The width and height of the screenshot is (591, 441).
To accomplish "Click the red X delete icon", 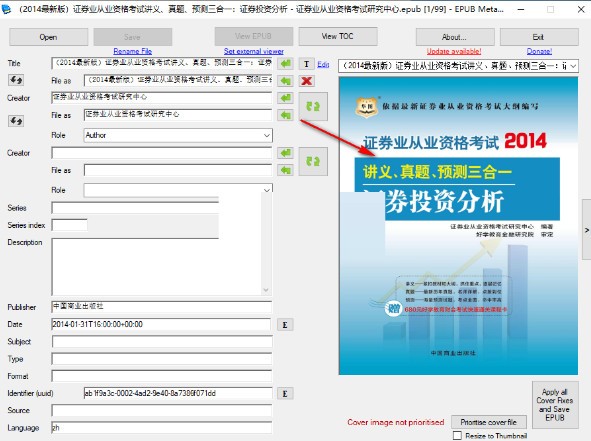I will click(x=307, y=81).
